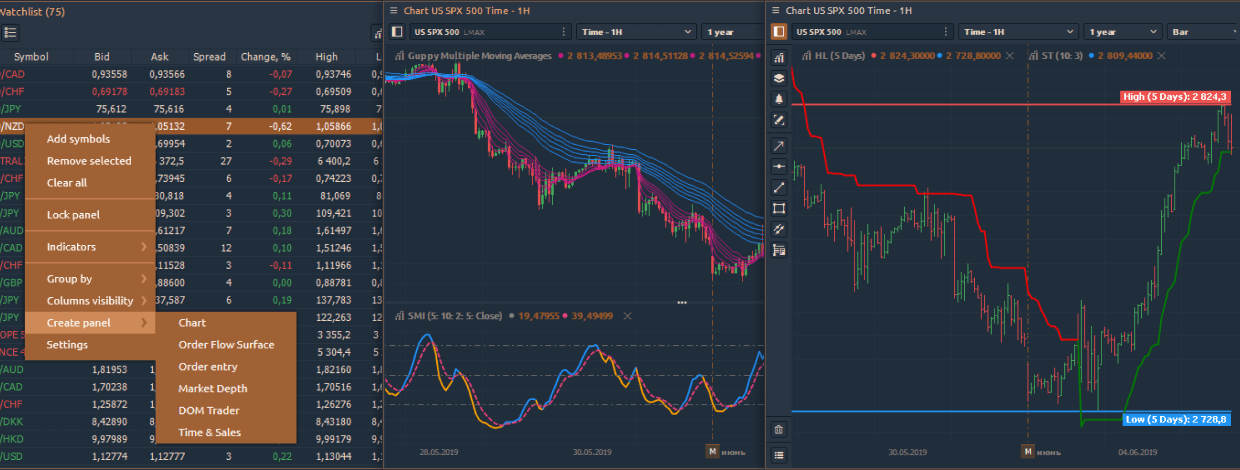Click the trash icon to delete drawings
Viewport: 1240px width, 470px height.
[779, 430]
